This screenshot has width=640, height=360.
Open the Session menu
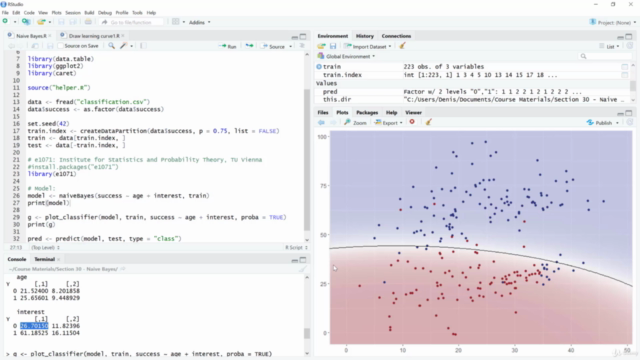(x=73, y=13)
